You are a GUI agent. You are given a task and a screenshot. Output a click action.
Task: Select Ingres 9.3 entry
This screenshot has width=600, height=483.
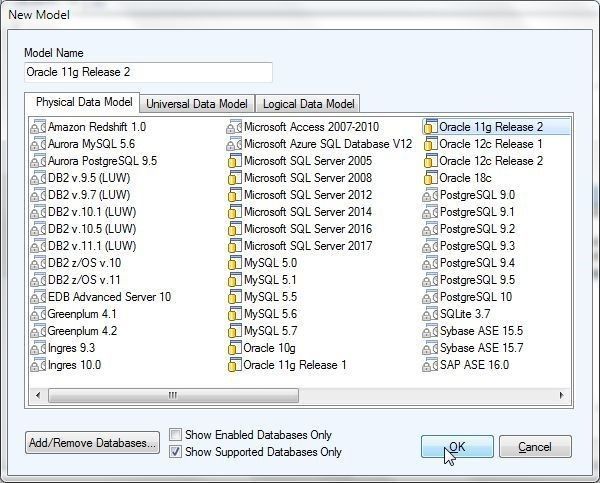click(x=63, y=348)
